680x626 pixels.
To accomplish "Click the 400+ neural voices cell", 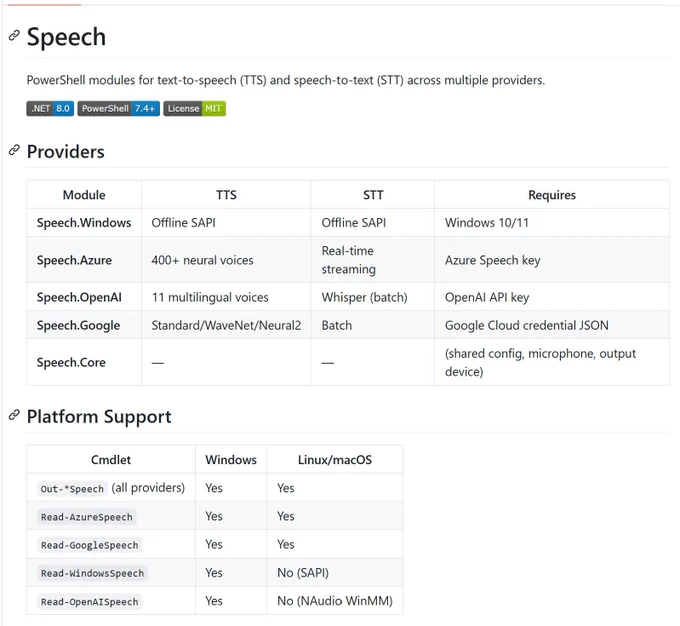I will coord(226,260).
